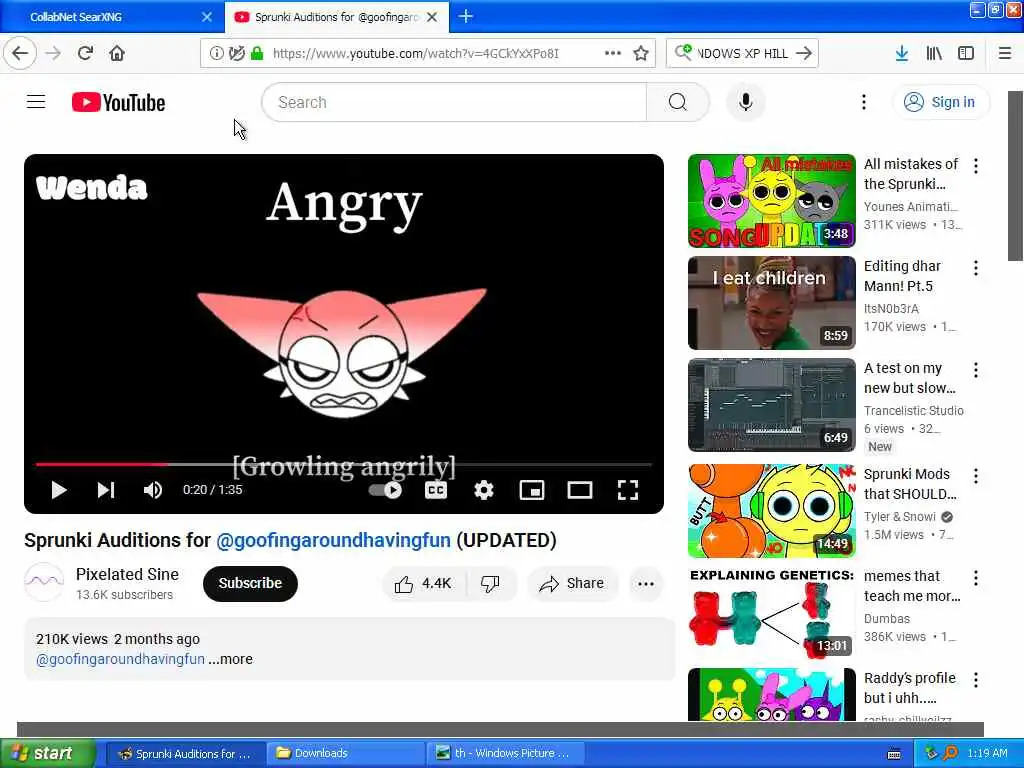Close the CollabNet SearXNG tab

[x=206, y=17]
